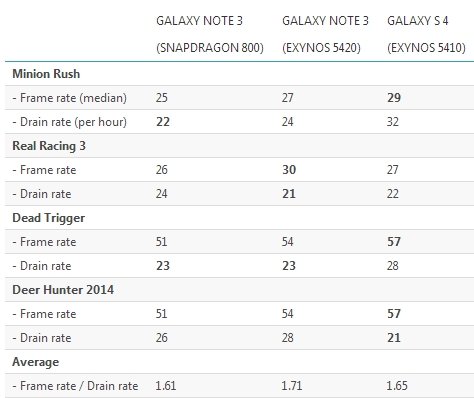474x398 pixels.
Task: Click the bold 29 Minion Rush frame rate value
Action: point(394,98)
